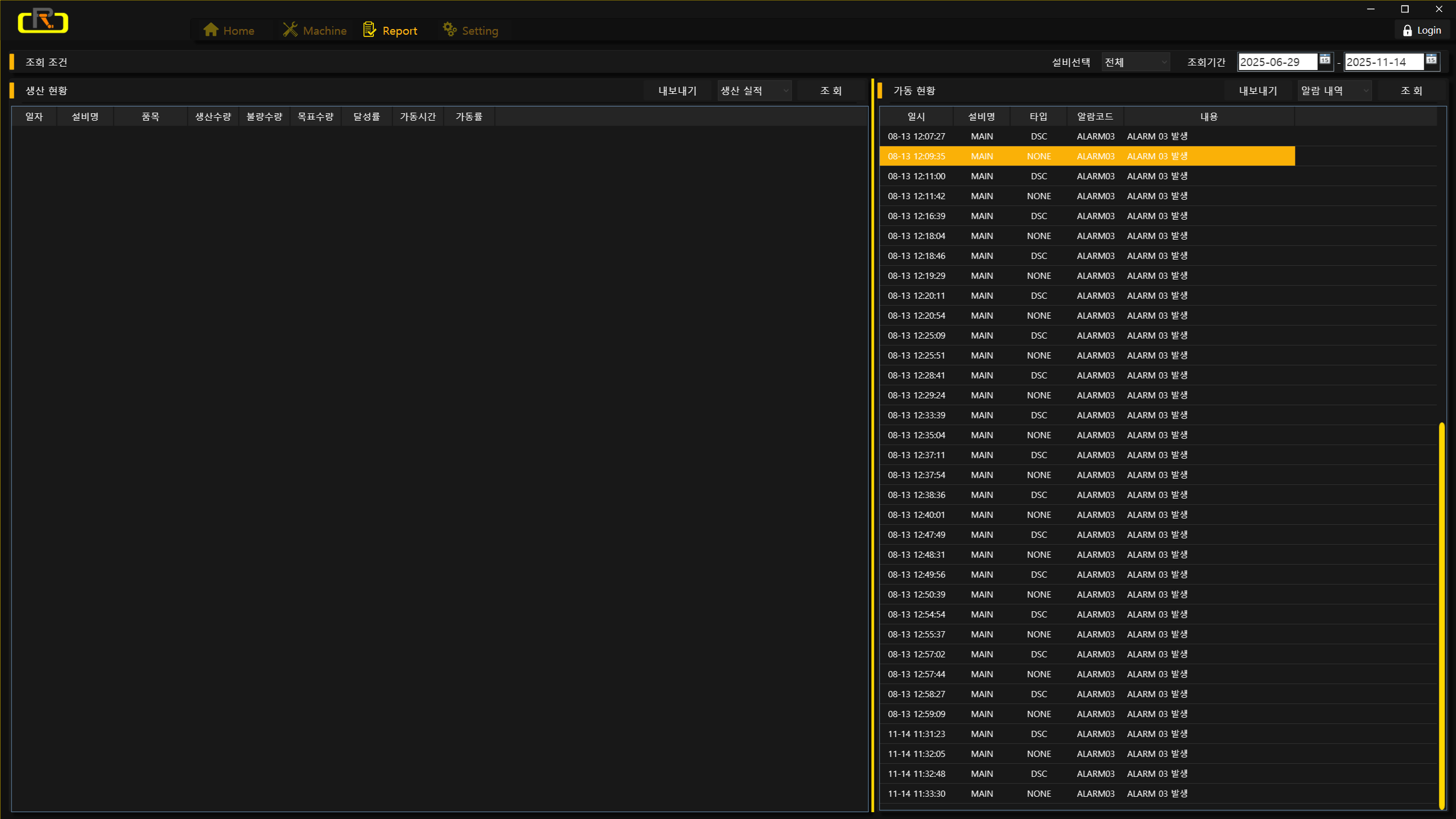Screen dimensions: 1456x819
Task: Click the Home house icon
Action: click(x=211, y=30)
